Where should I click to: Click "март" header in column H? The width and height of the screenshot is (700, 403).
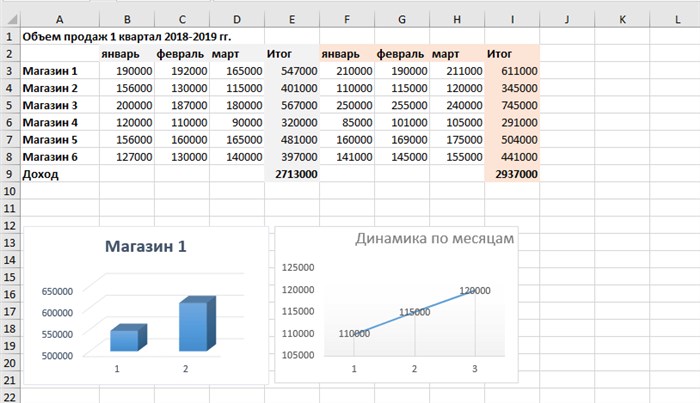[x=457, y=54]
